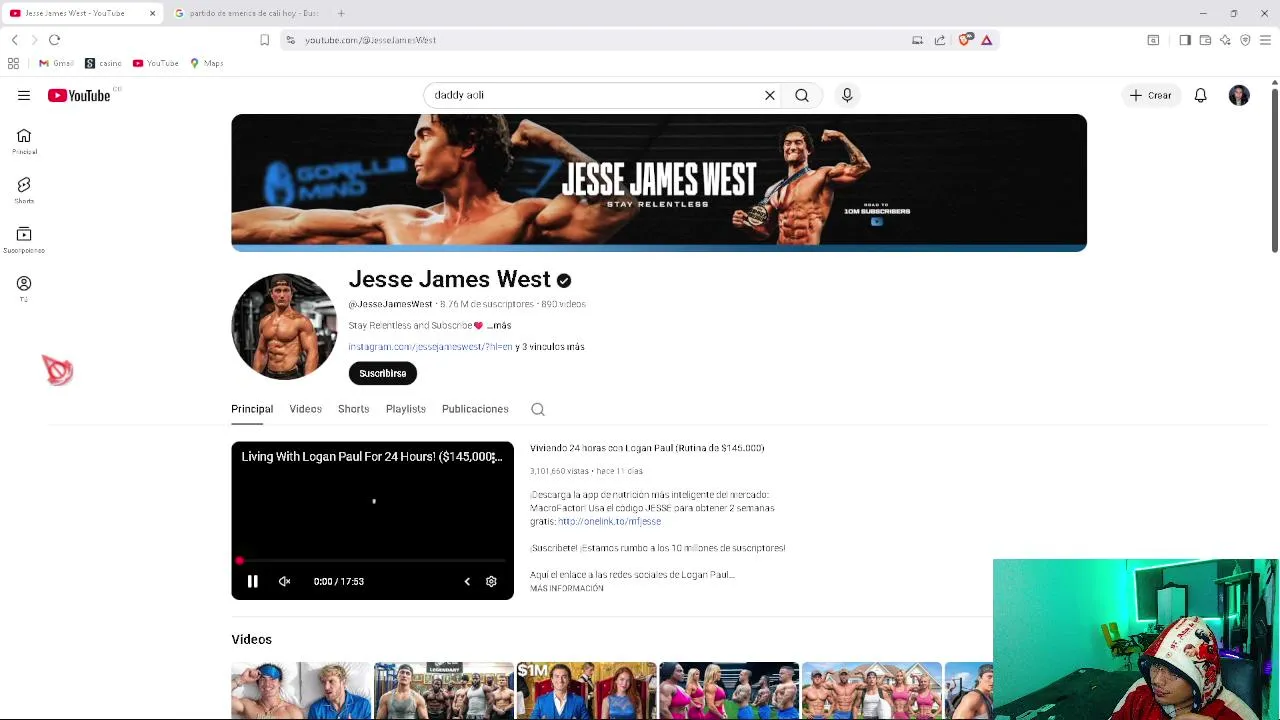The height and width of the screenshot is (720, 1280).
Task: Click the YouTube logo
Action: tap(79, 95)
